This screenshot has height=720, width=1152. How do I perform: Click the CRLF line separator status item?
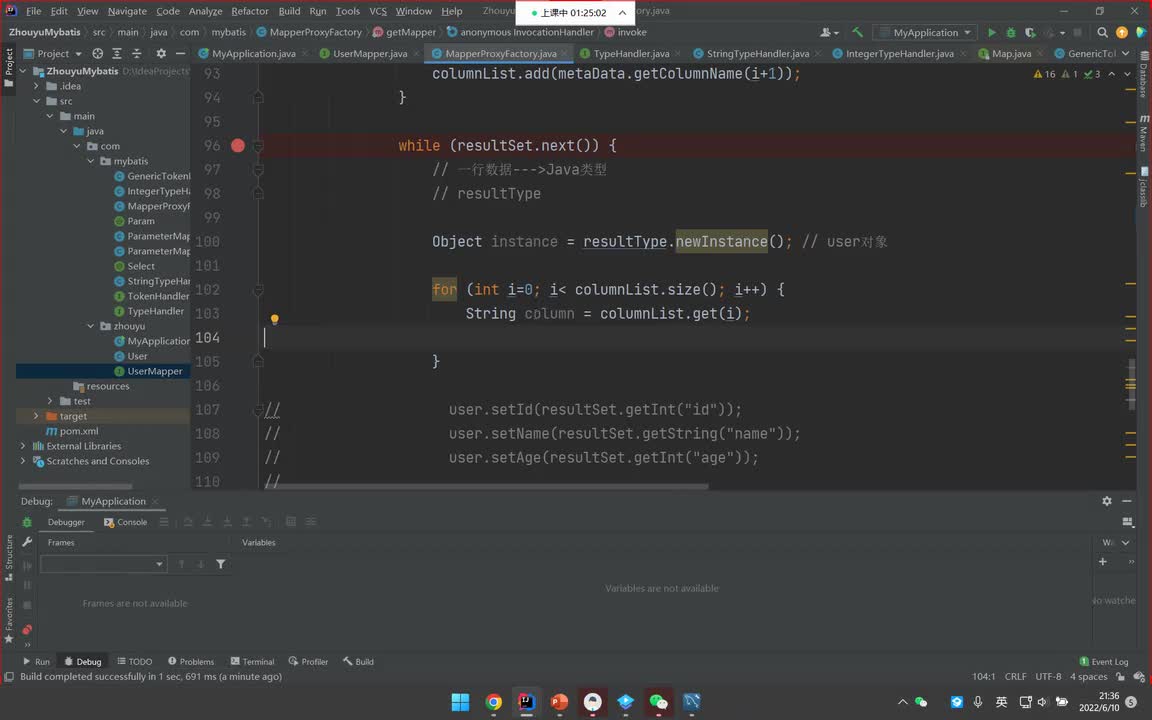(1015, 677)
